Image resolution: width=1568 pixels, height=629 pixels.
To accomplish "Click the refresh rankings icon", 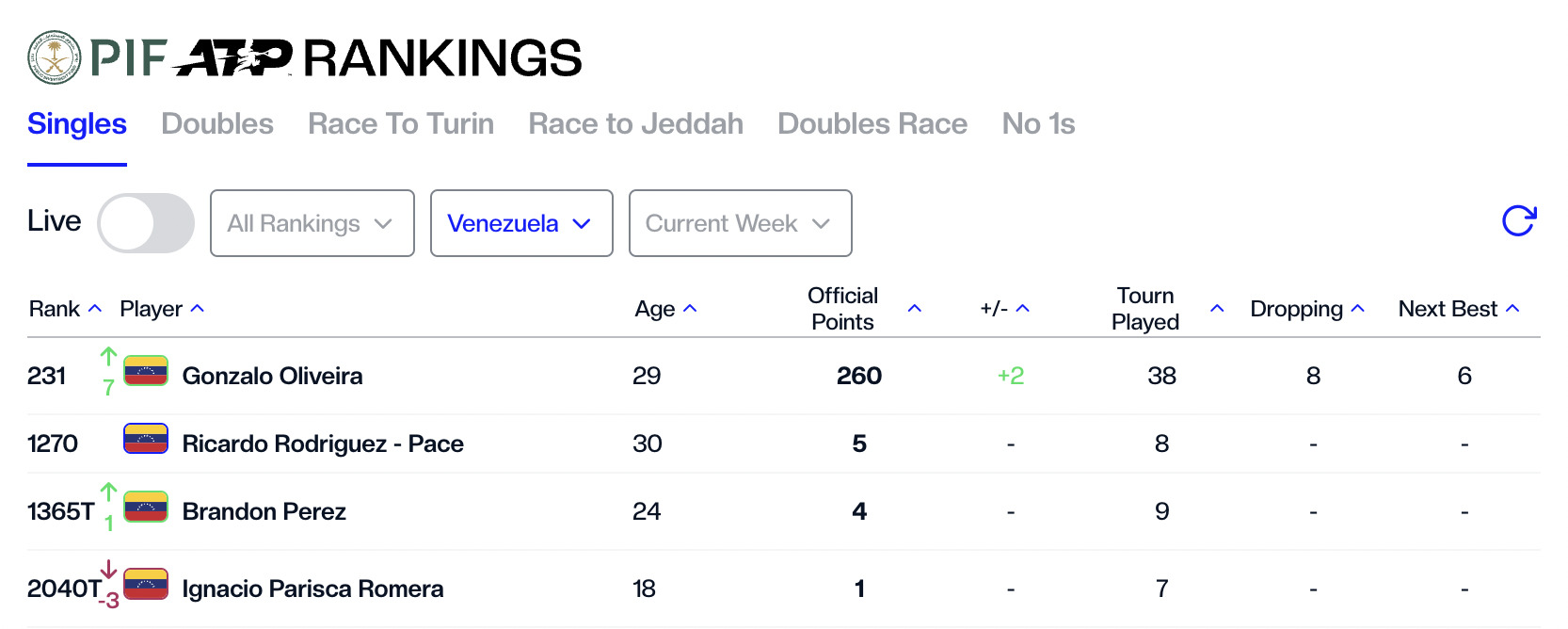I will [1518, 221].
